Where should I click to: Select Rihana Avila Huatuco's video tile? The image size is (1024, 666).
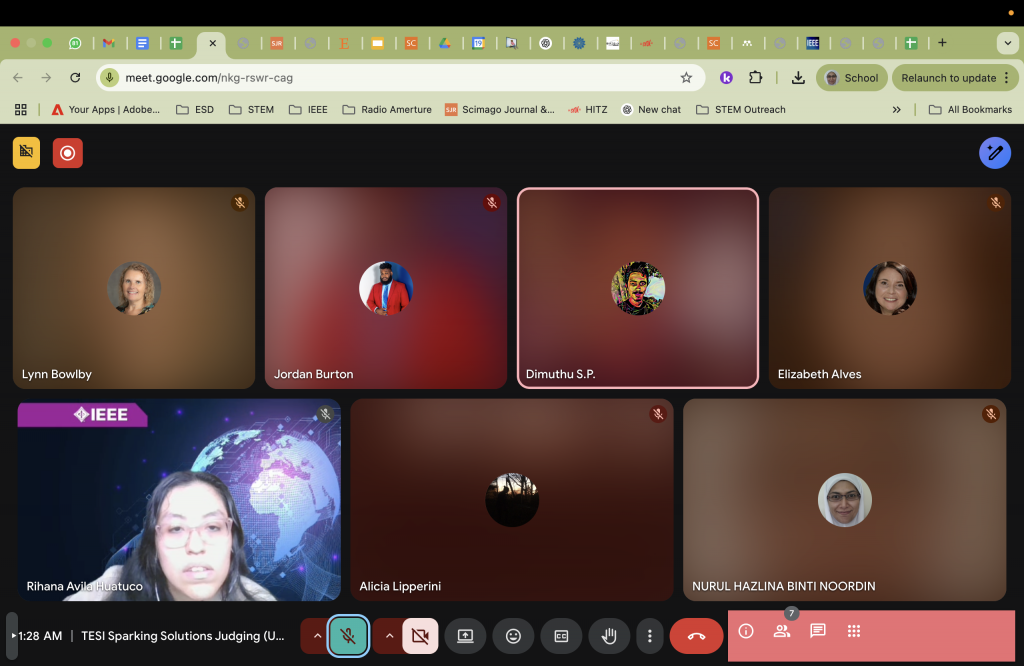tap(179, 500)
